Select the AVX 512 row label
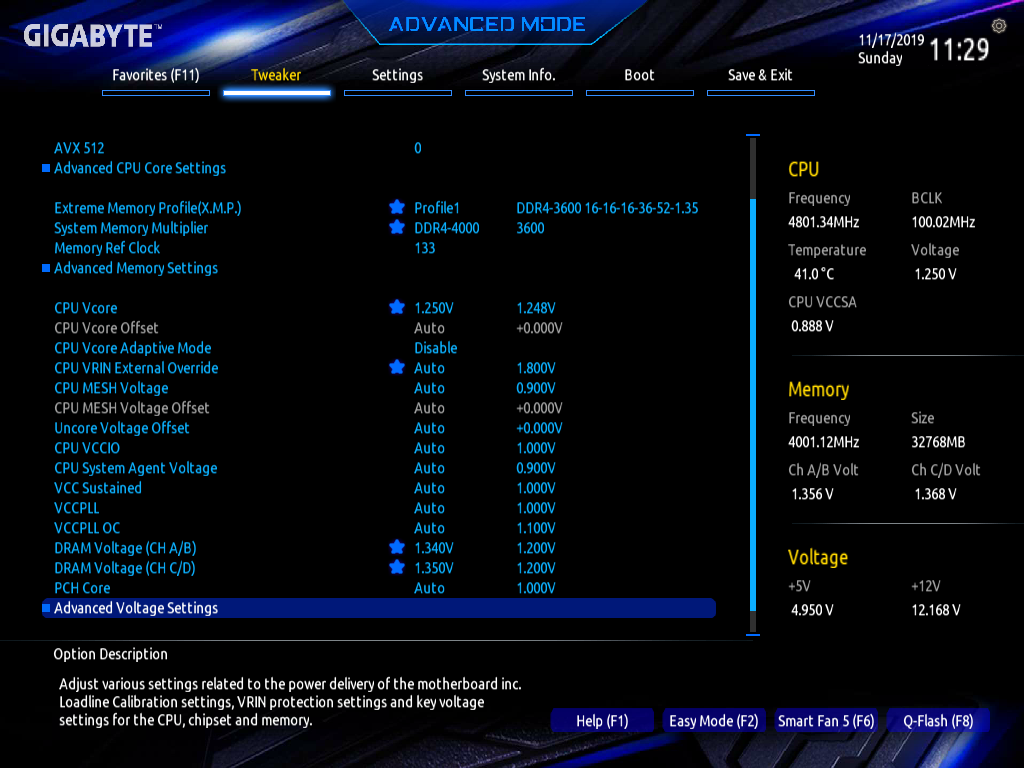 point(79,148)
